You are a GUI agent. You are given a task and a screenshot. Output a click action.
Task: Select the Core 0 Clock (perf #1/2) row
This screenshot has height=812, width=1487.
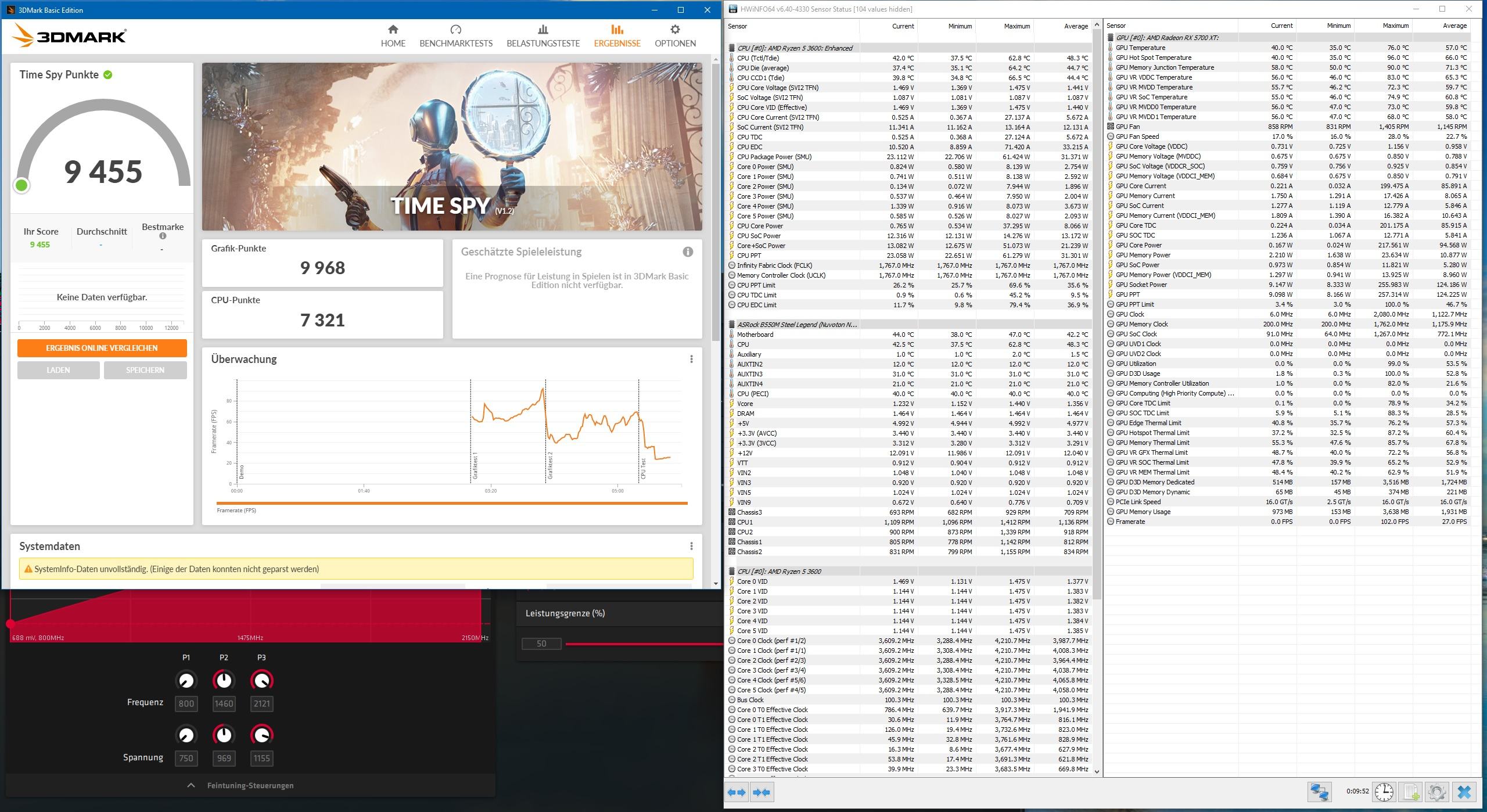[x=909, y=641]
